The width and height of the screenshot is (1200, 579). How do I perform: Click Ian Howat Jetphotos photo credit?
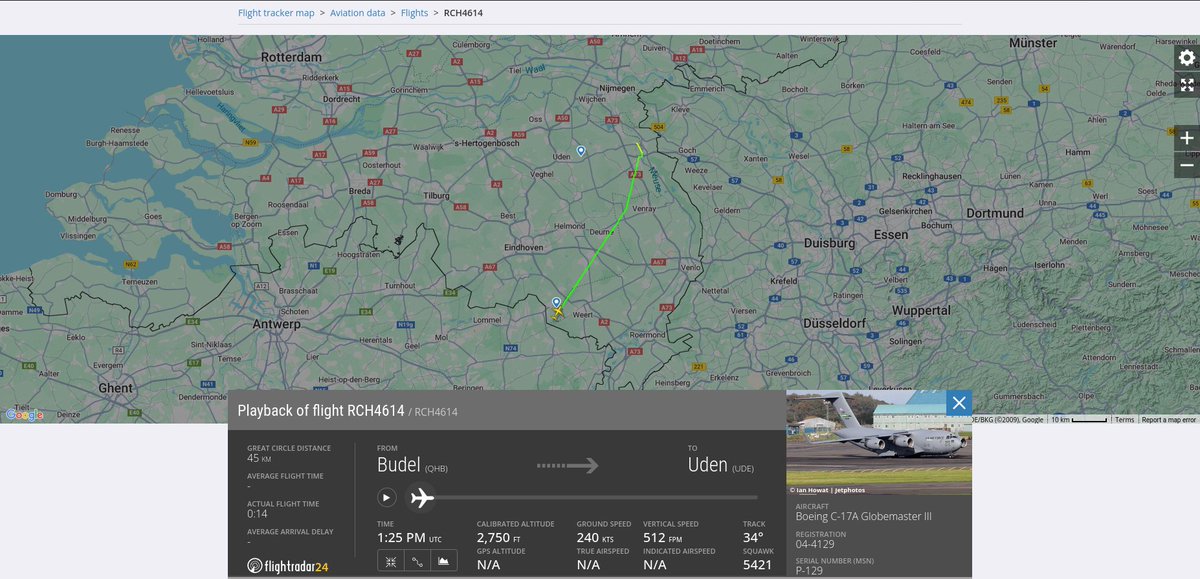coord(827,490)
